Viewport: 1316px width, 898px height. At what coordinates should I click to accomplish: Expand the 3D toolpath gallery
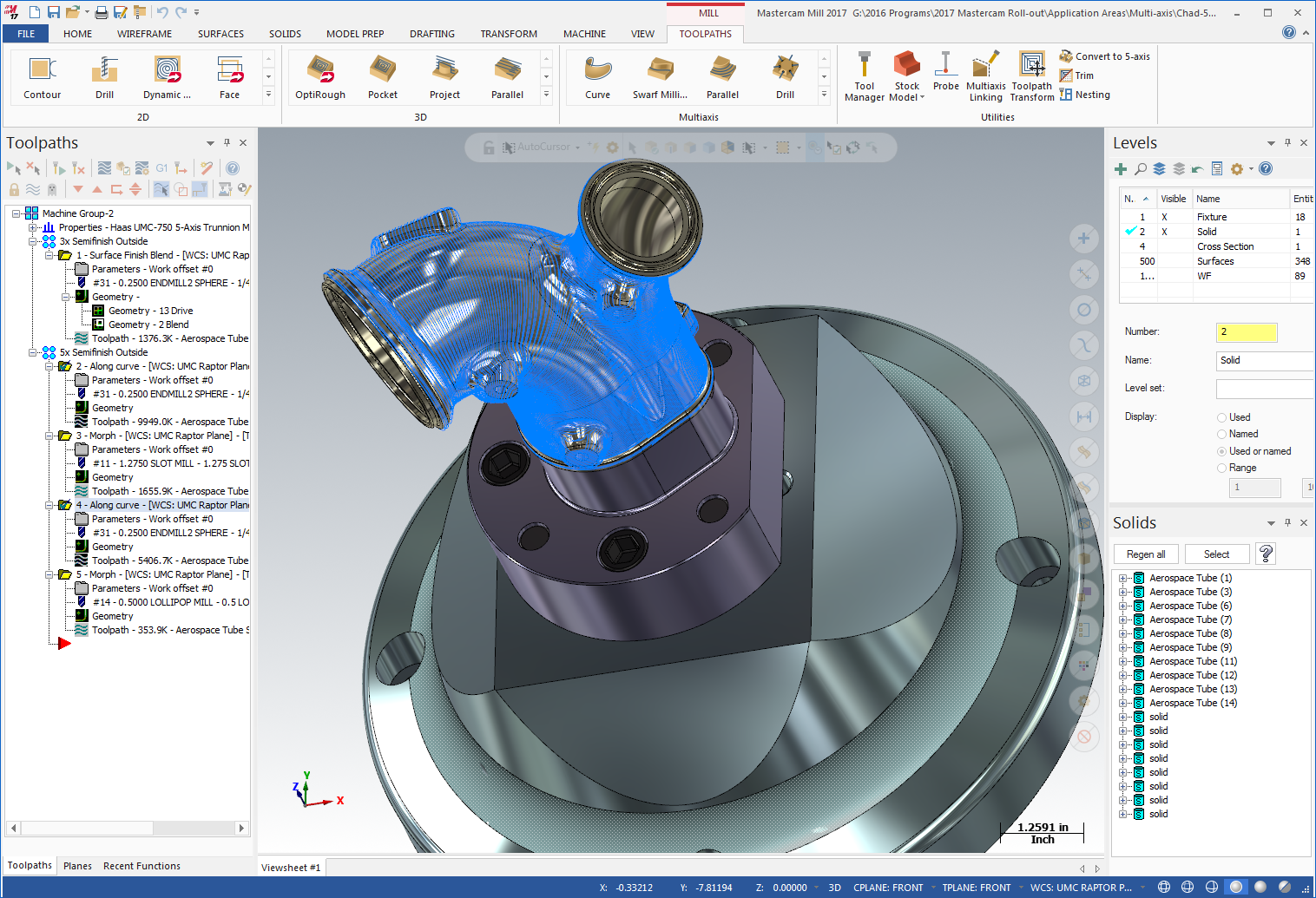point(546,94)
